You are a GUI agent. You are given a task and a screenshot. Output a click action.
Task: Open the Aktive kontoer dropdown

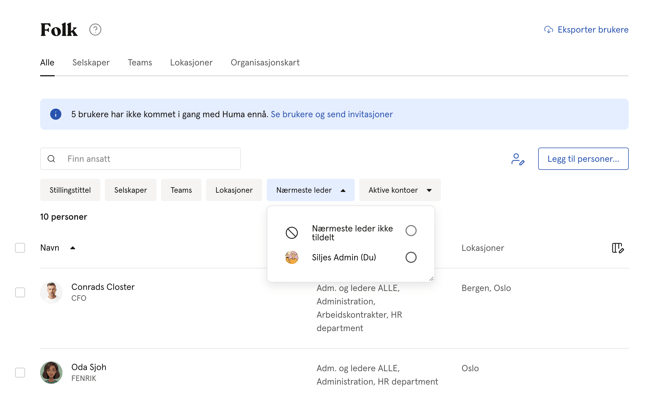(x=400, y=190)
